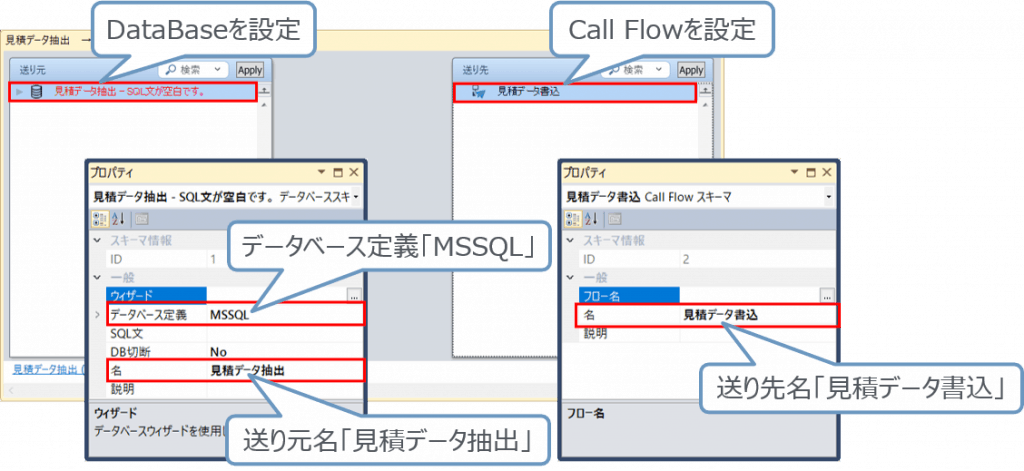Click Apply button in 送り先 panel

pos(691,70)
